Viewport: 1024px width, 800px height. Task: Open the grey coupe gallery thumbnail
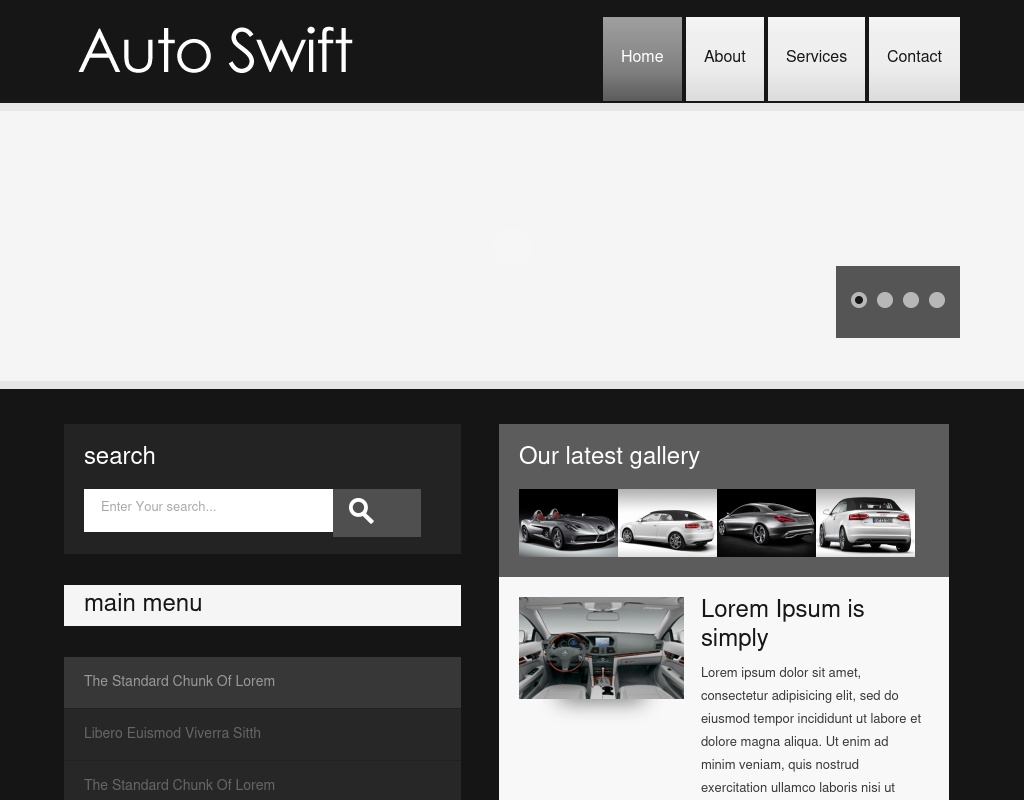pos(766,522)
